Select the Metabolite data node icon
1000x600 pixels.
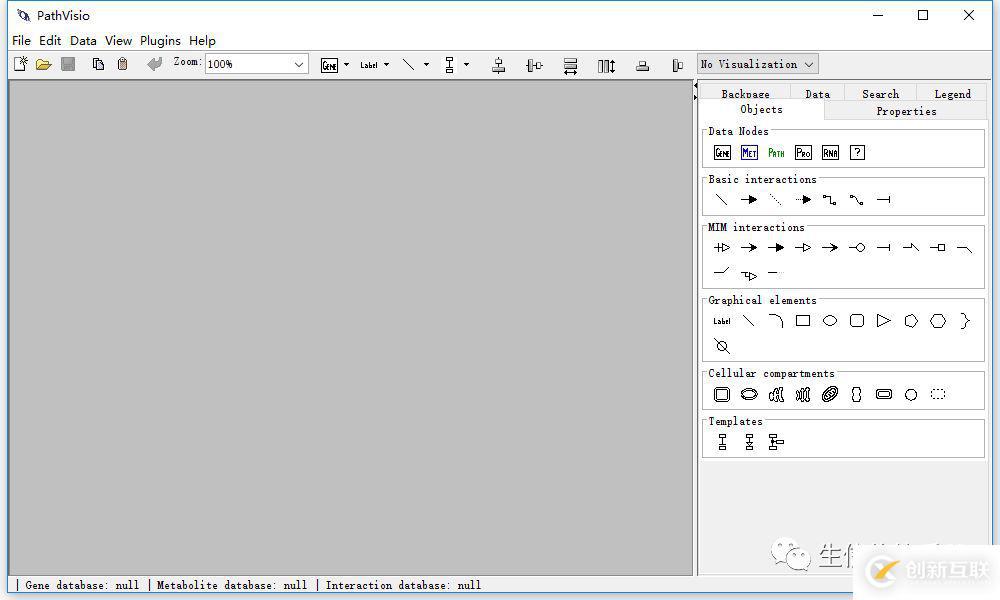point(749,153)
